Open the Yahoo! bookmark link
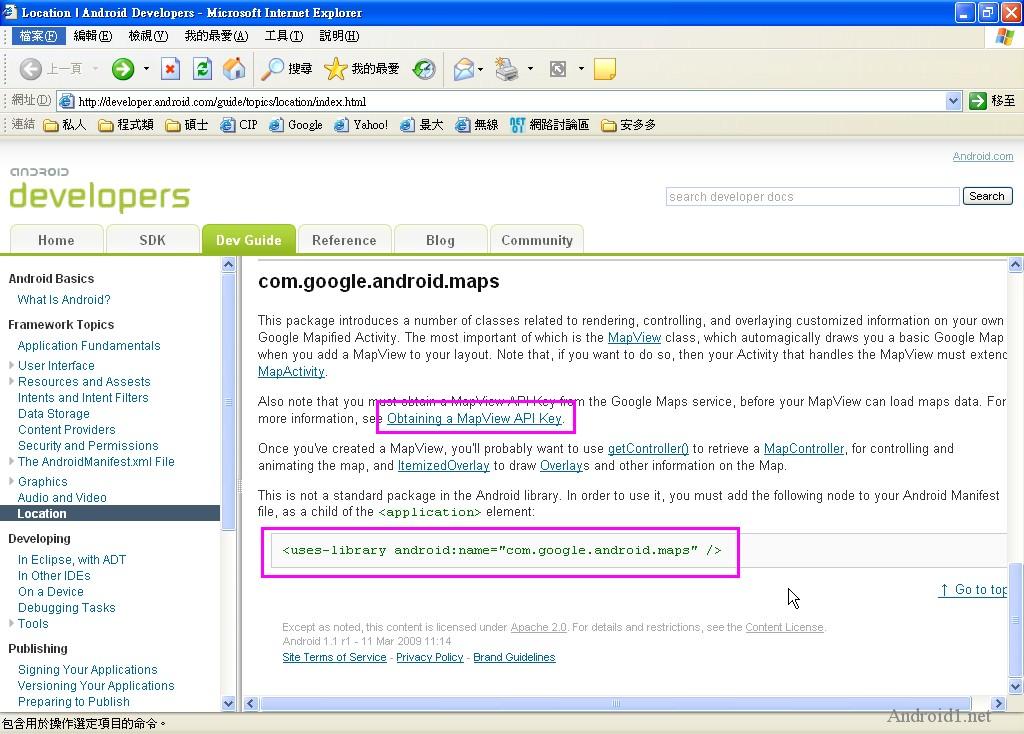 361,125
